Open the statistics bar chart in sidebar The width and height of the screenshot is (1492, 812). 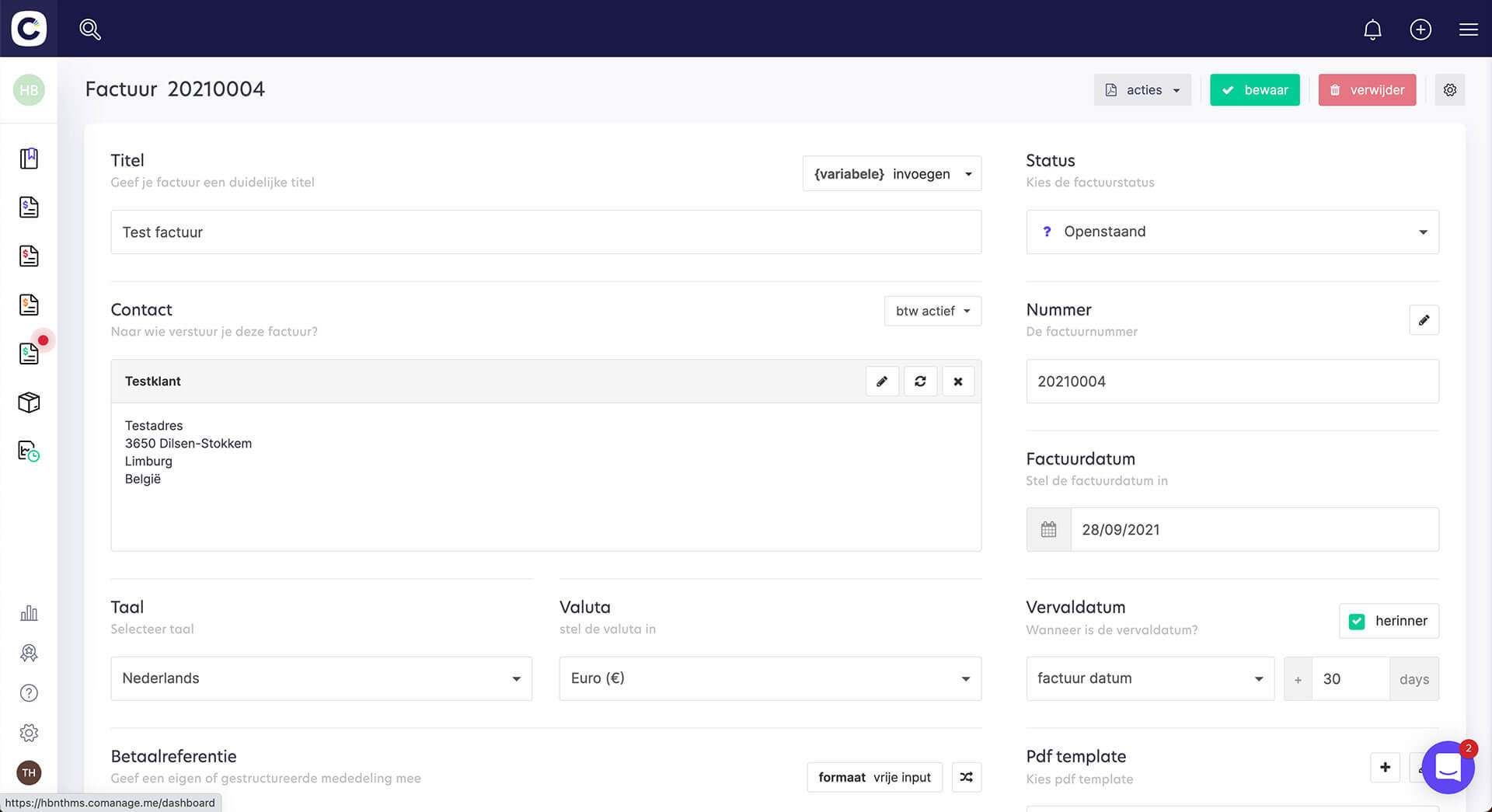(x=29, y=614)
